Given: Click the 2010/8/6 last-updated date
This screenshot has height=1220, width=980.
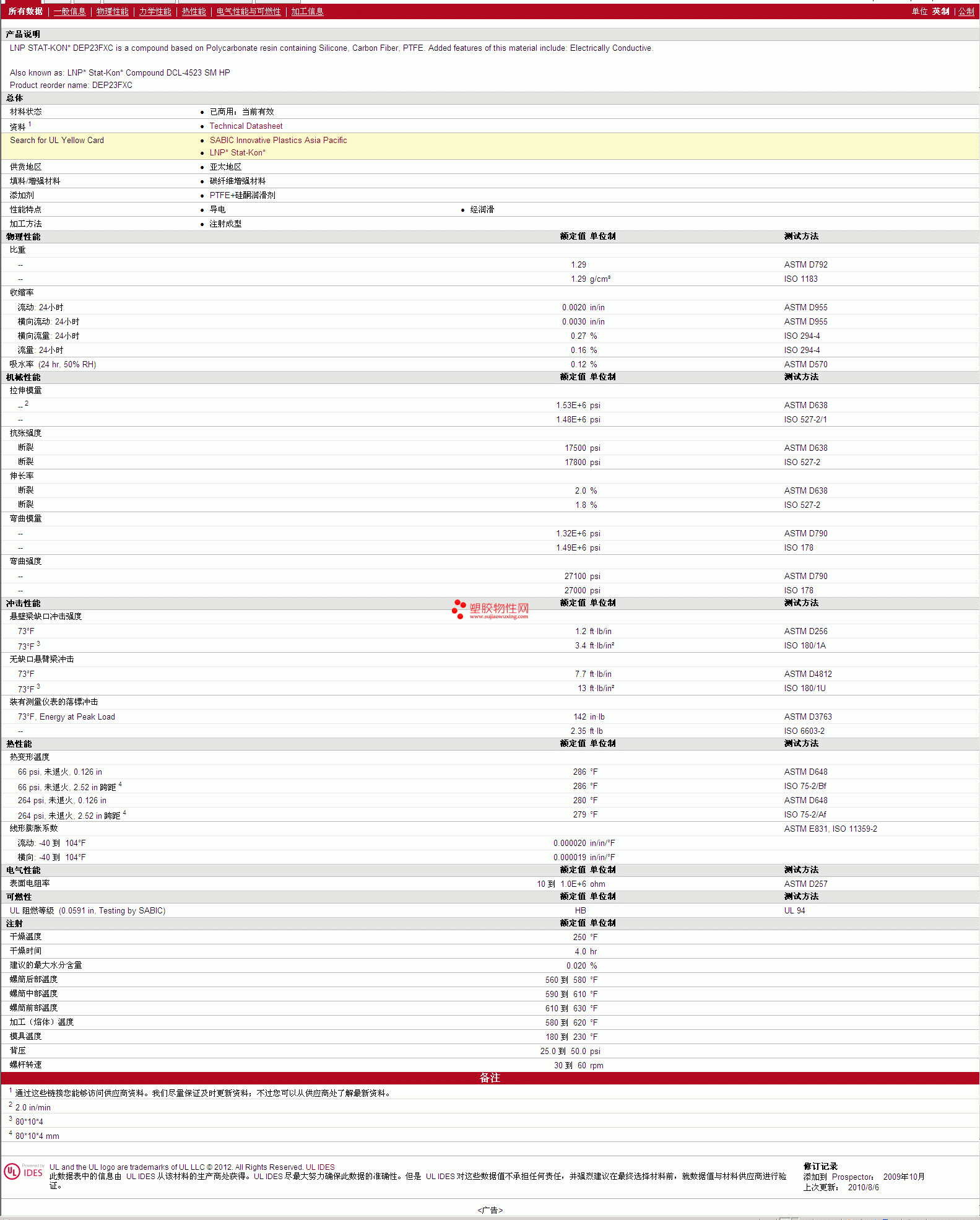Looking at the screenshot, I should click(x=863, y=1188).
